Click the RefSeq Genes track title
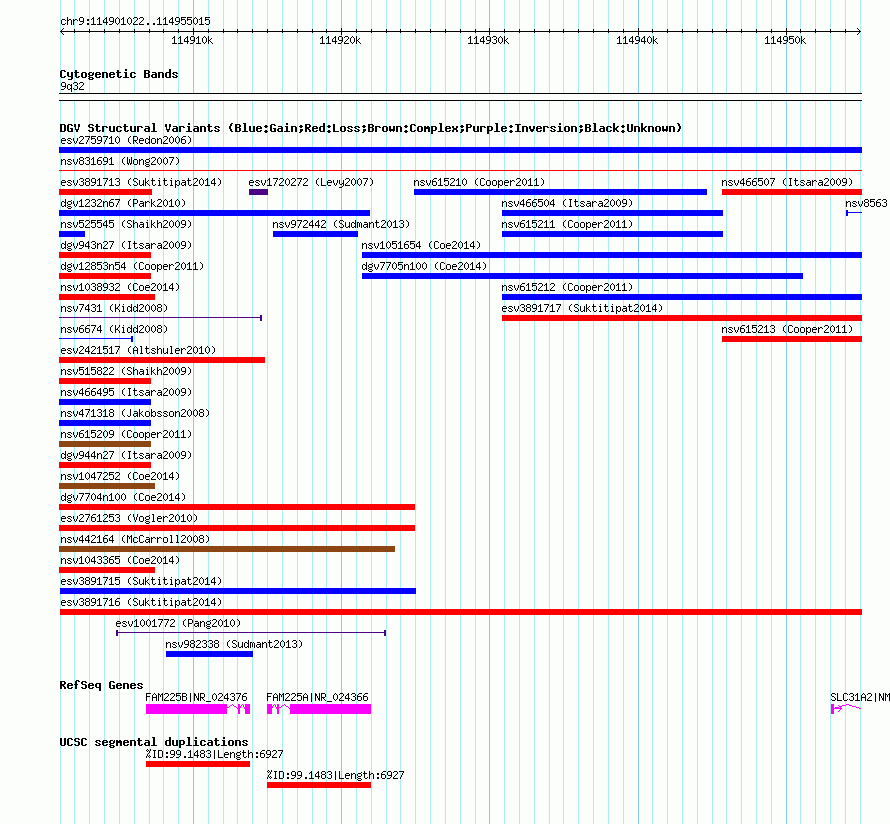Image resolution: width=890 pixels, height=824 pixels. click(101, 685)
